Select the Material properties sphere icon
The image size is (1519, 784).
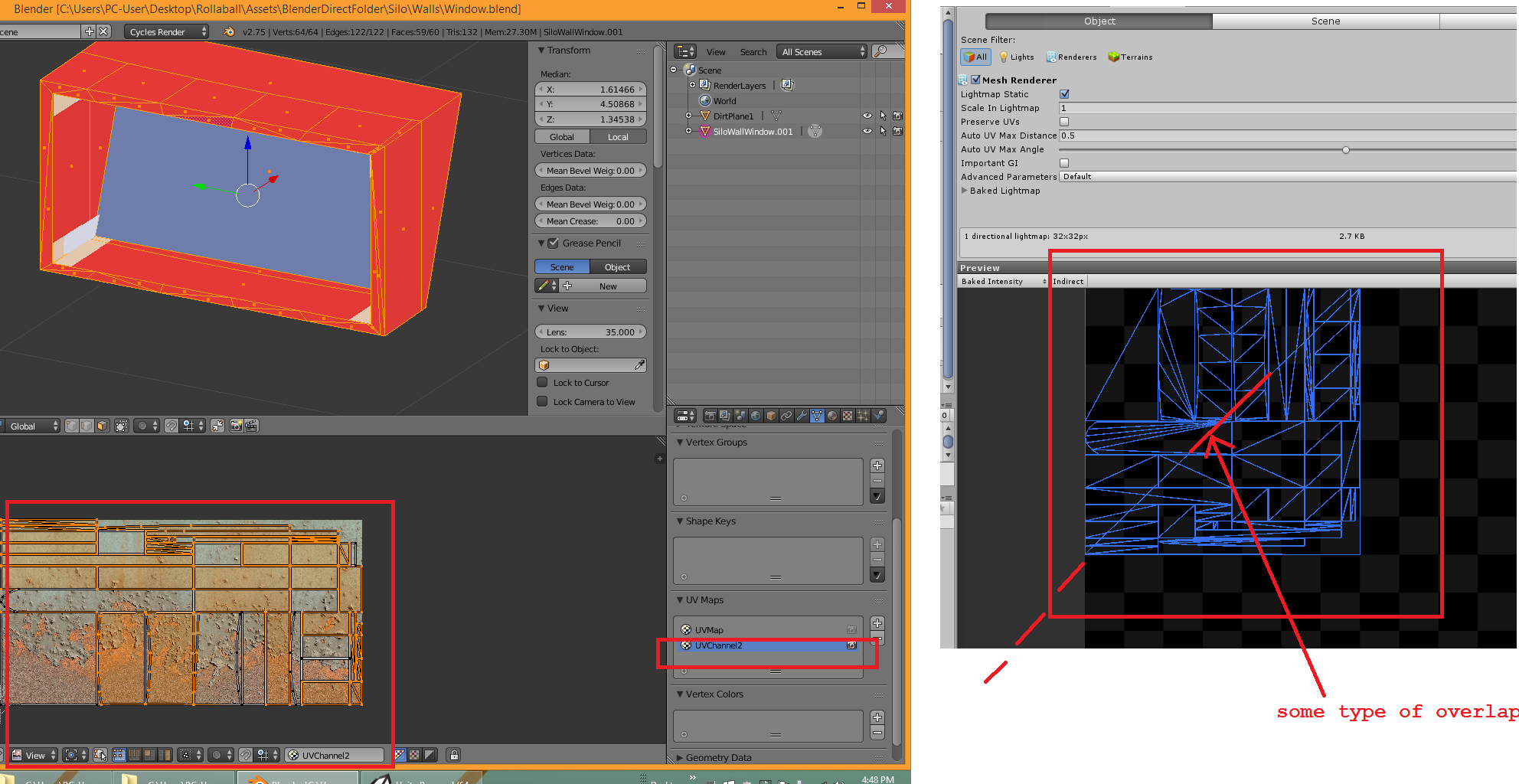pos(831,416)
